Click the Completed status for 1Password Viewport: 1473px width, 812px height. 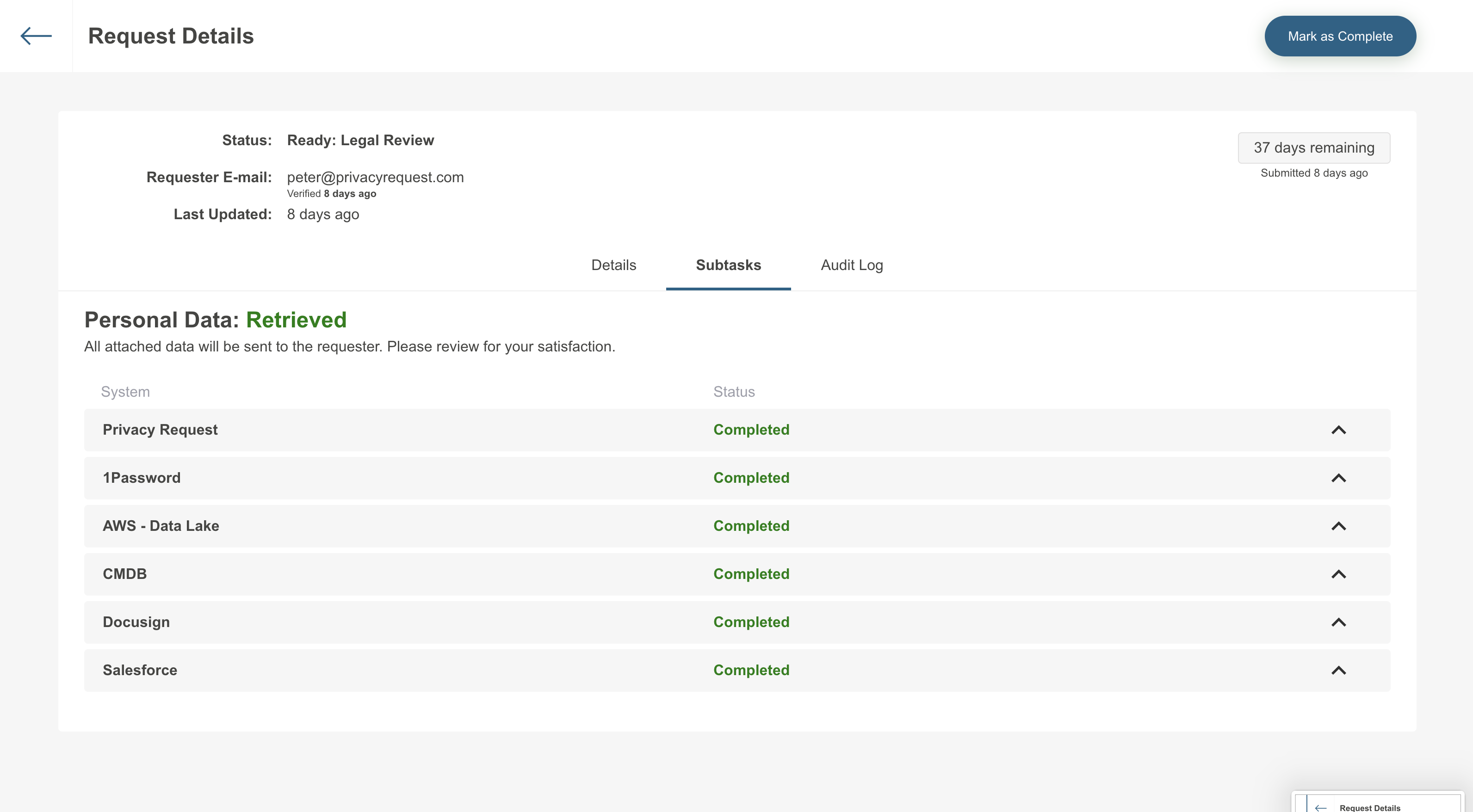751,478
